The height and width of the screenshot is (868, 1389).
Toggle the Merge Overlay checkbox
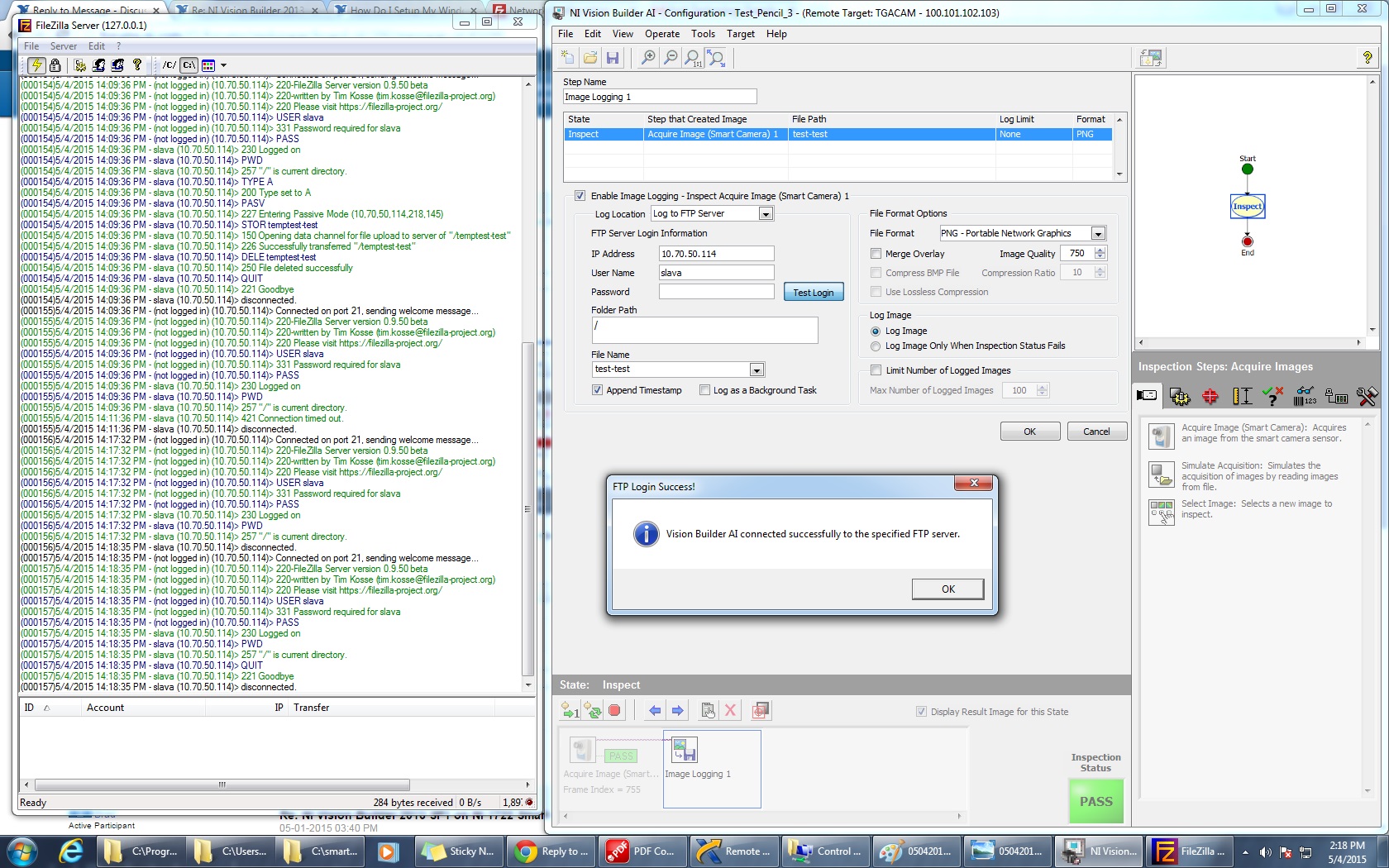coord(876,254)
